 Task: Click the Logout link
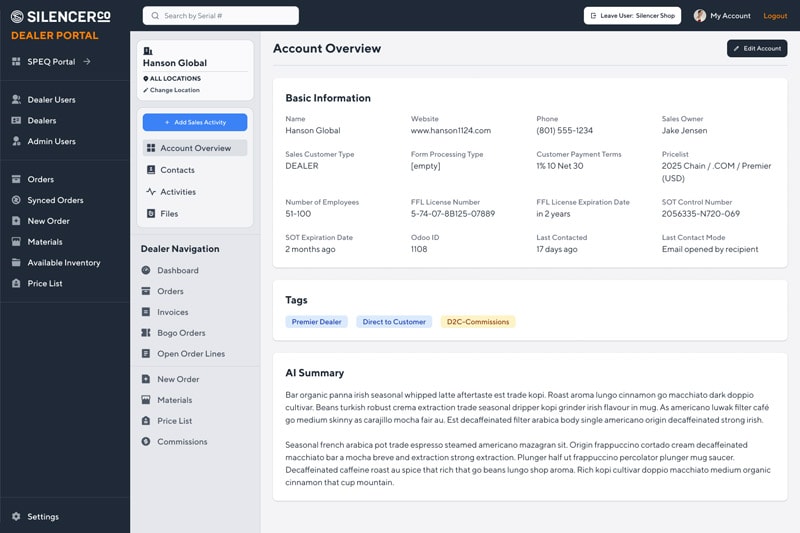pos(775,16)
